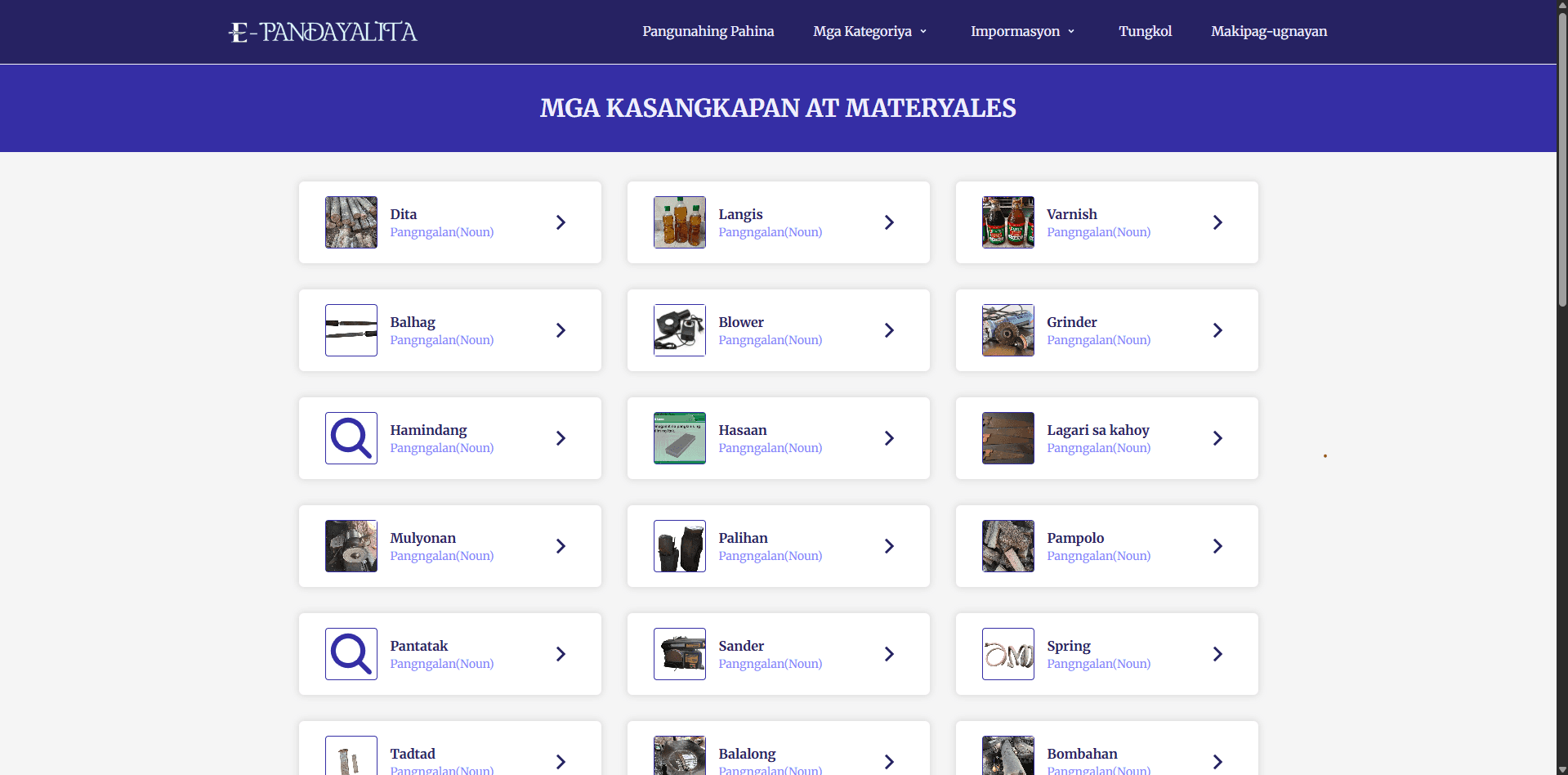This screenshot has height=775, width=1568.
Task: Click the chevron arrow on Grinder card
Action: (1217, 330)
